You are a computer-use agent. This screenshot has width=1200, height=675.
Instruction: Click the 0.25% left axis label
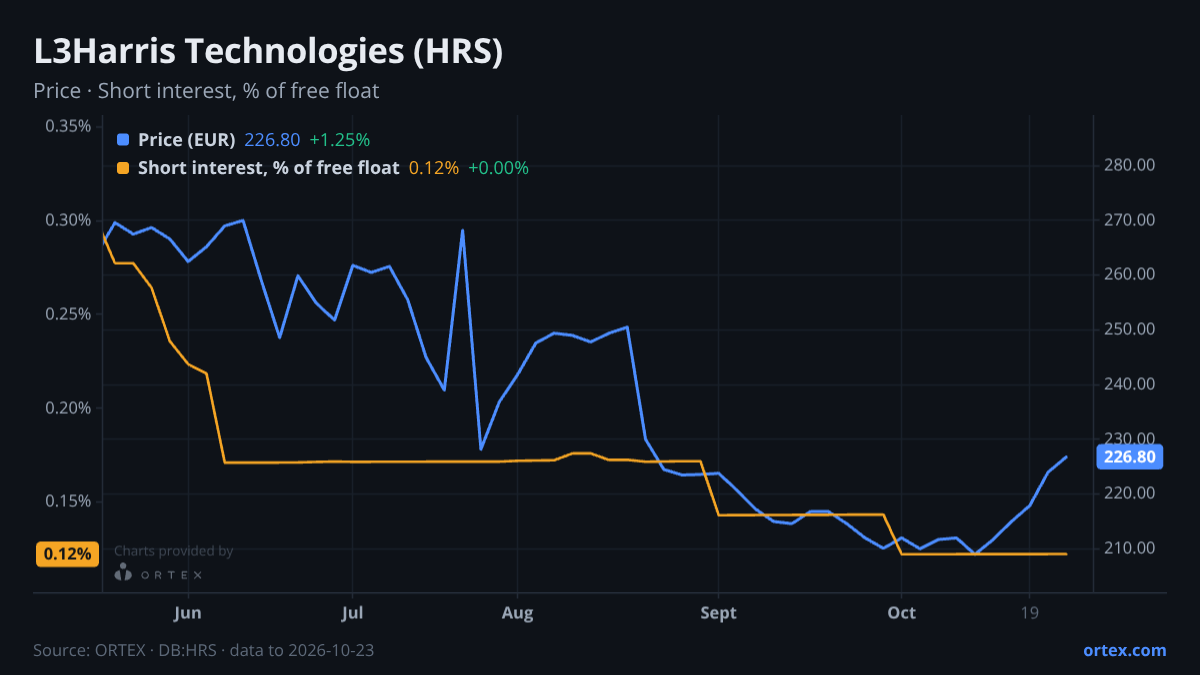(x=68, y=314)
